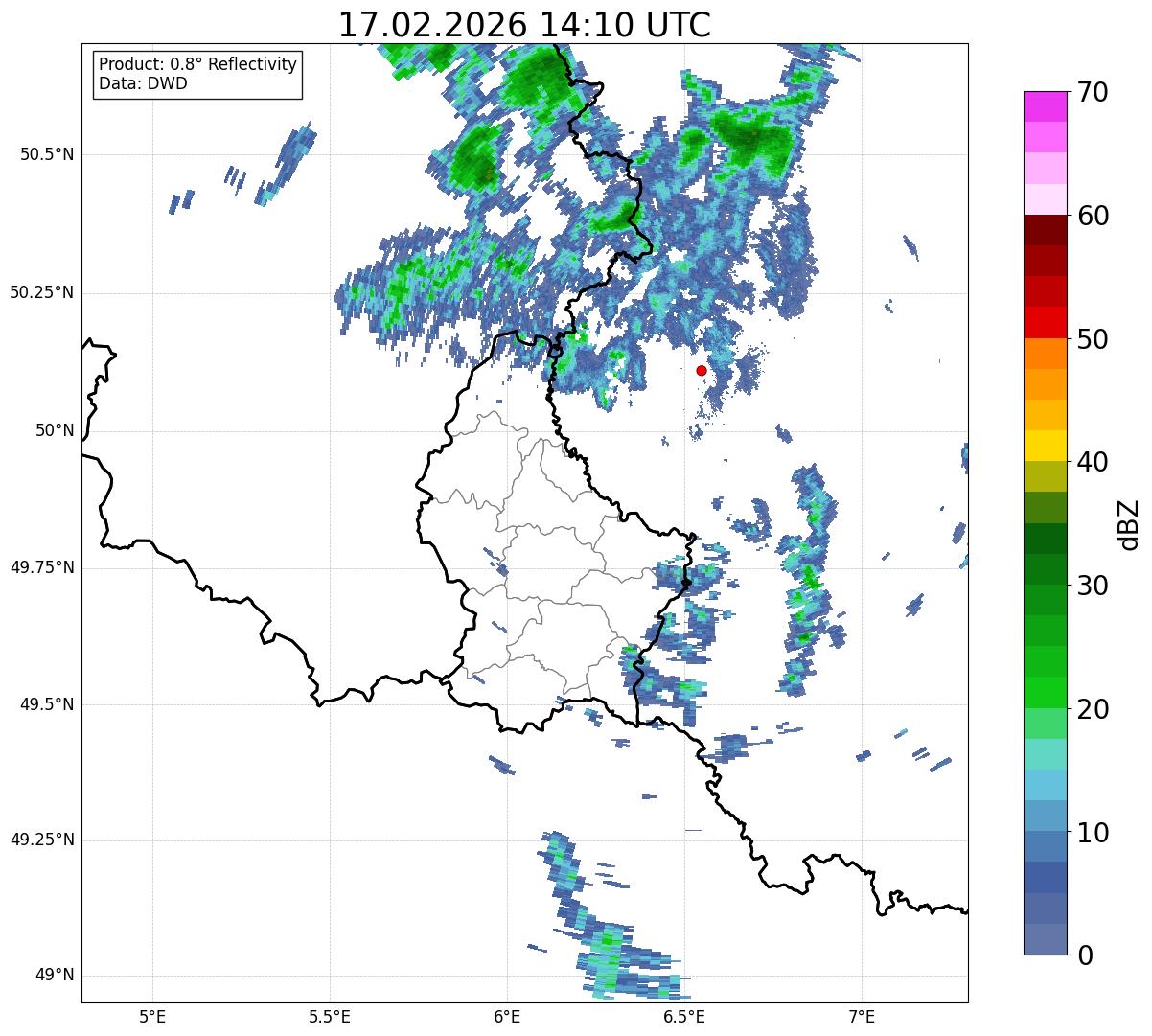This screenshot has height=1036, width=1152.
Task: Pick the yellow colorbar segment above 40
Action: click(1045, 446)
